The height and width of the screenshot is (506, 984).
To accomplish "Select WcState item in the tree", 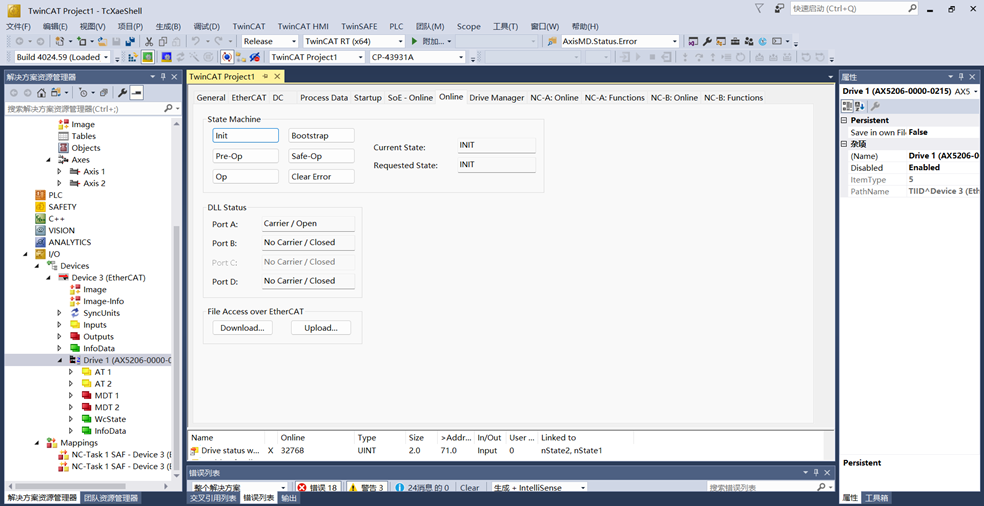I will point(110,419).
